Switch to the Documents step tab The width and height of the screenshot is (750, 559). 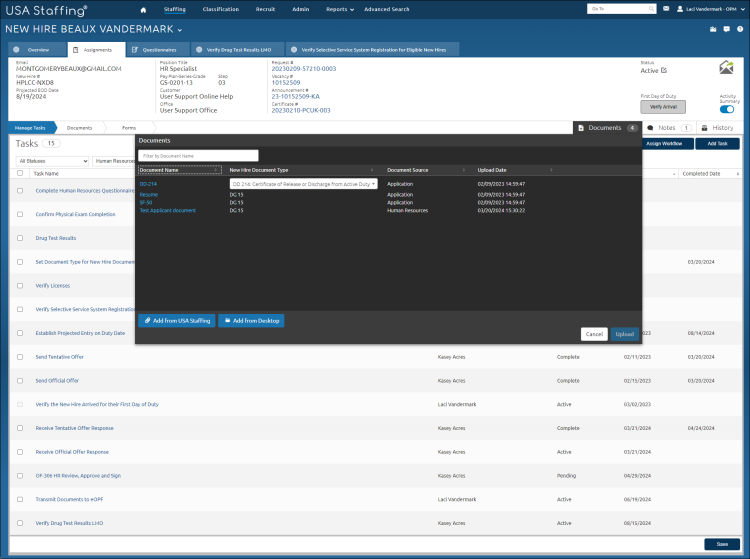point(79,128)
